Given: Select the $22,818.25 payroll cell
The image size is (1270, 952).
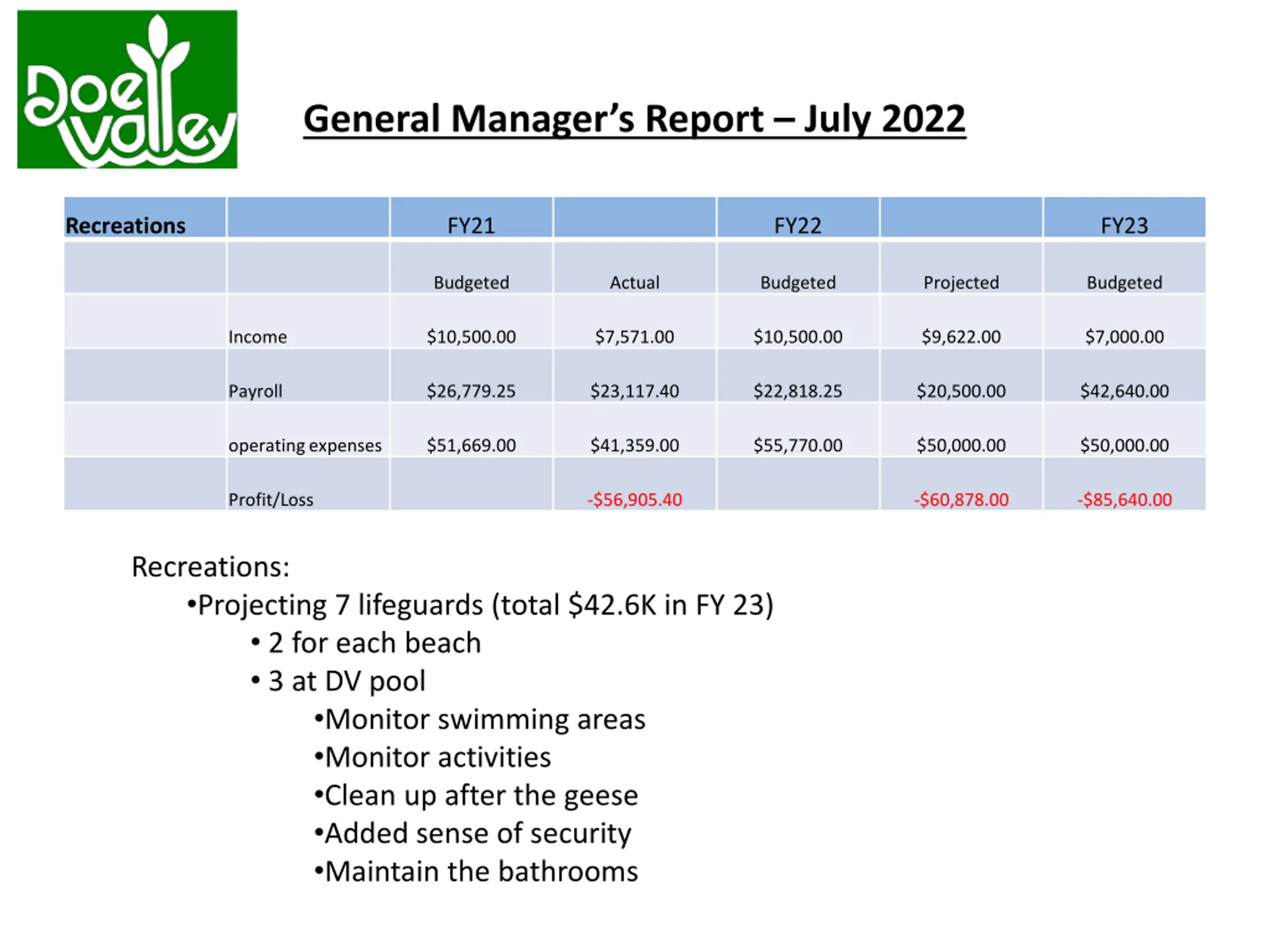Looking at the screenshot, I should tap(798, 375).
